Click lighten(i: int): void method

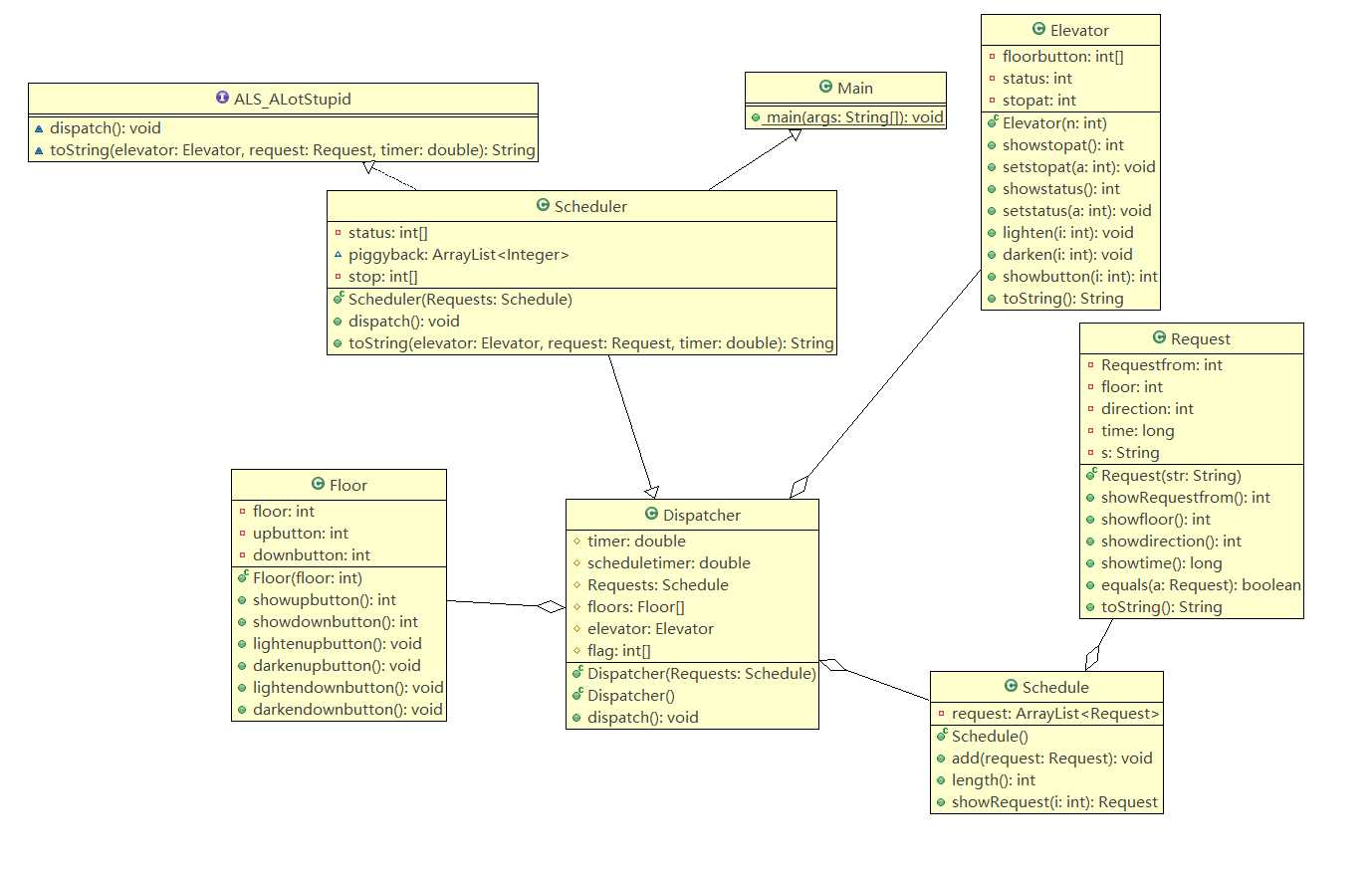coord(1070,232)
